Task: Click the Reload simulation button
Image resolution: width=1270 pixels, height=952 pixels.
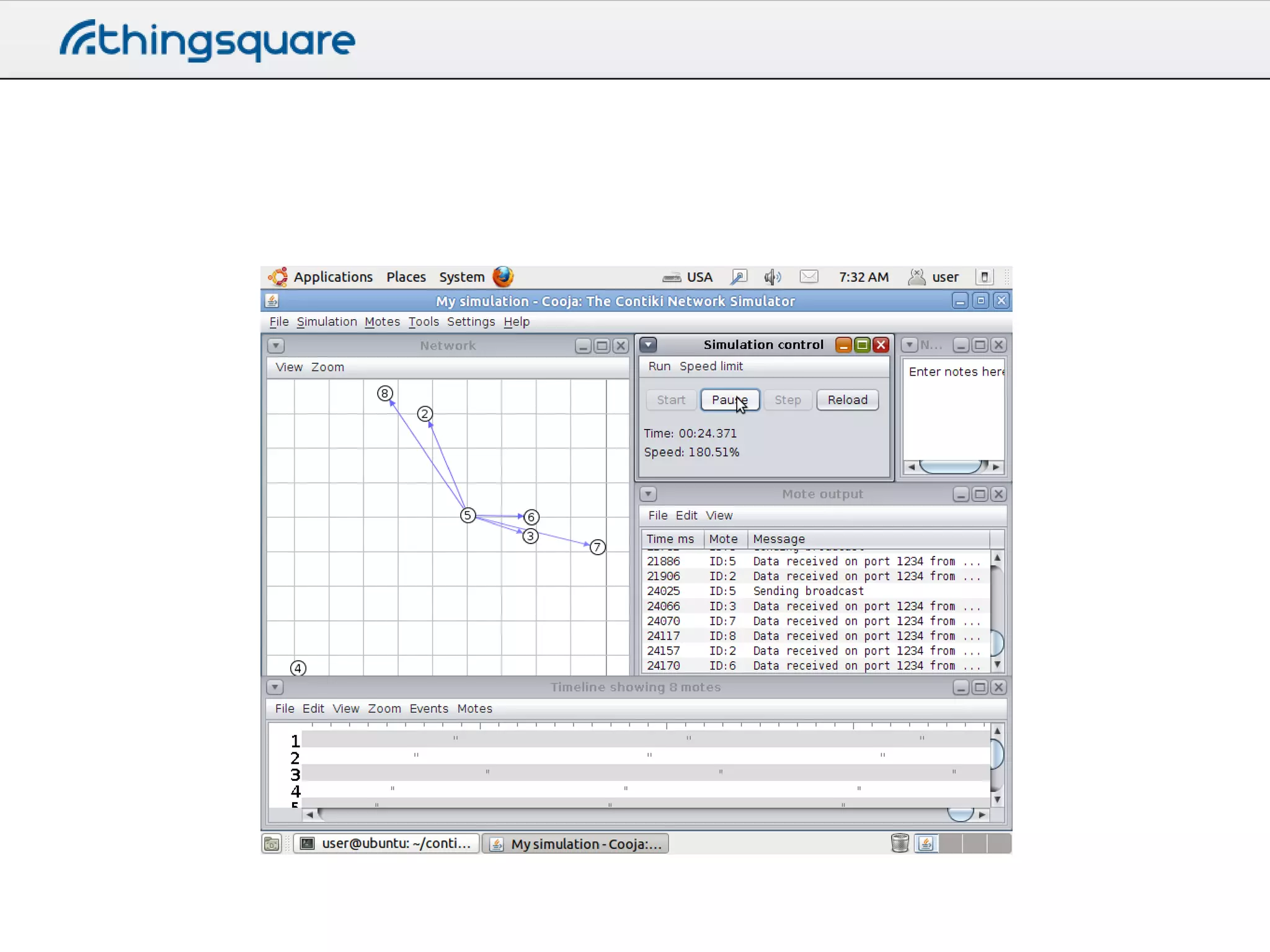Action: (x=847, y=400)
